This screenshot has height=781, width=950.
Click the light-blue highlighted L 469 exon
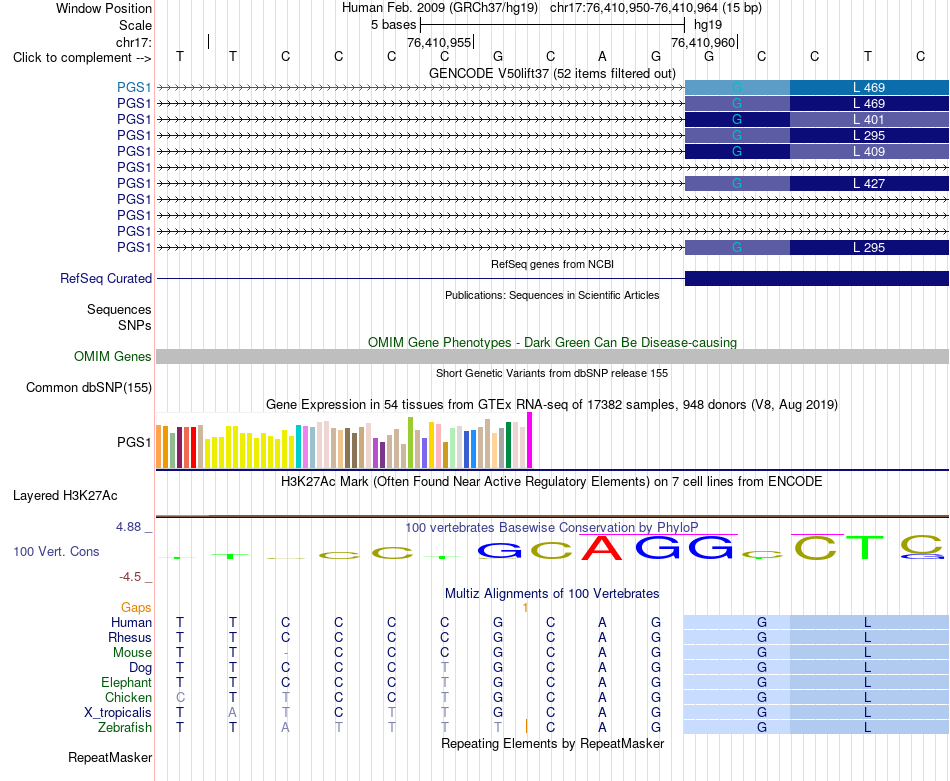[869, 87]
